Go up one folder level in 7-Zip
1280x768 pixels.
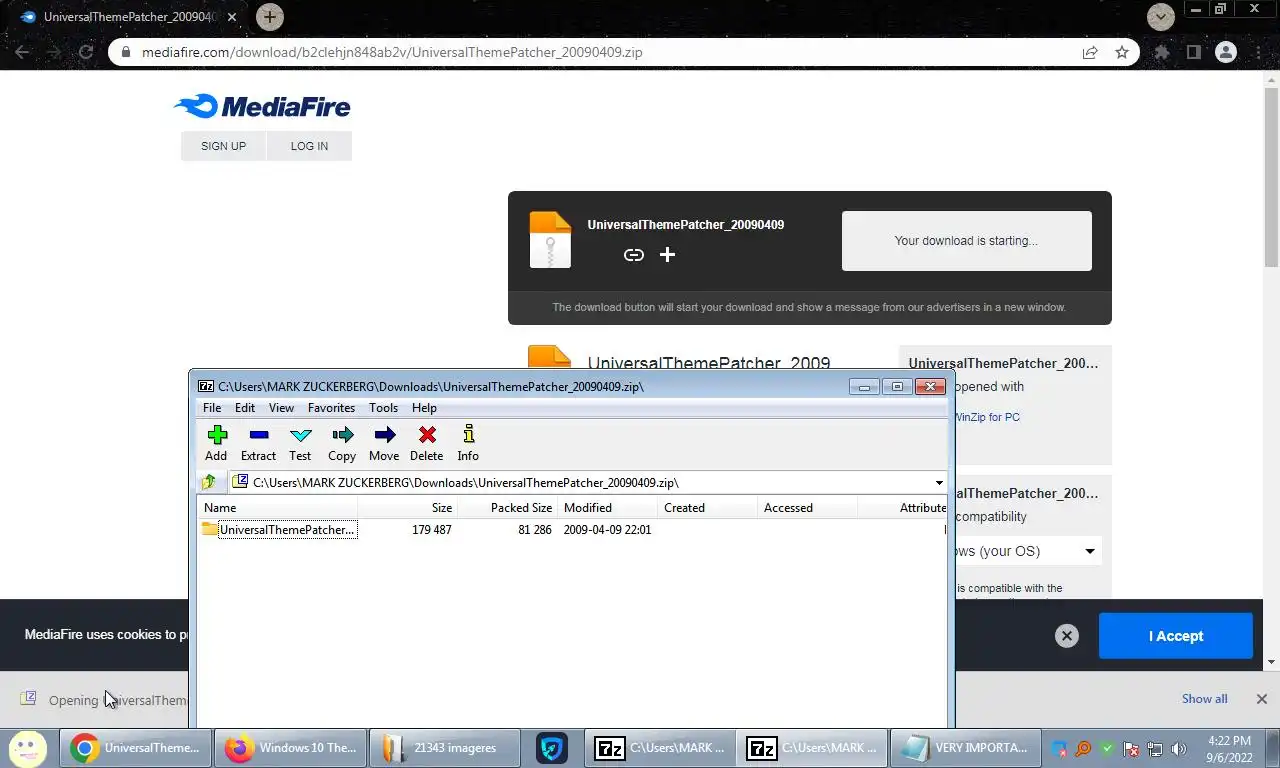point(209,482)
